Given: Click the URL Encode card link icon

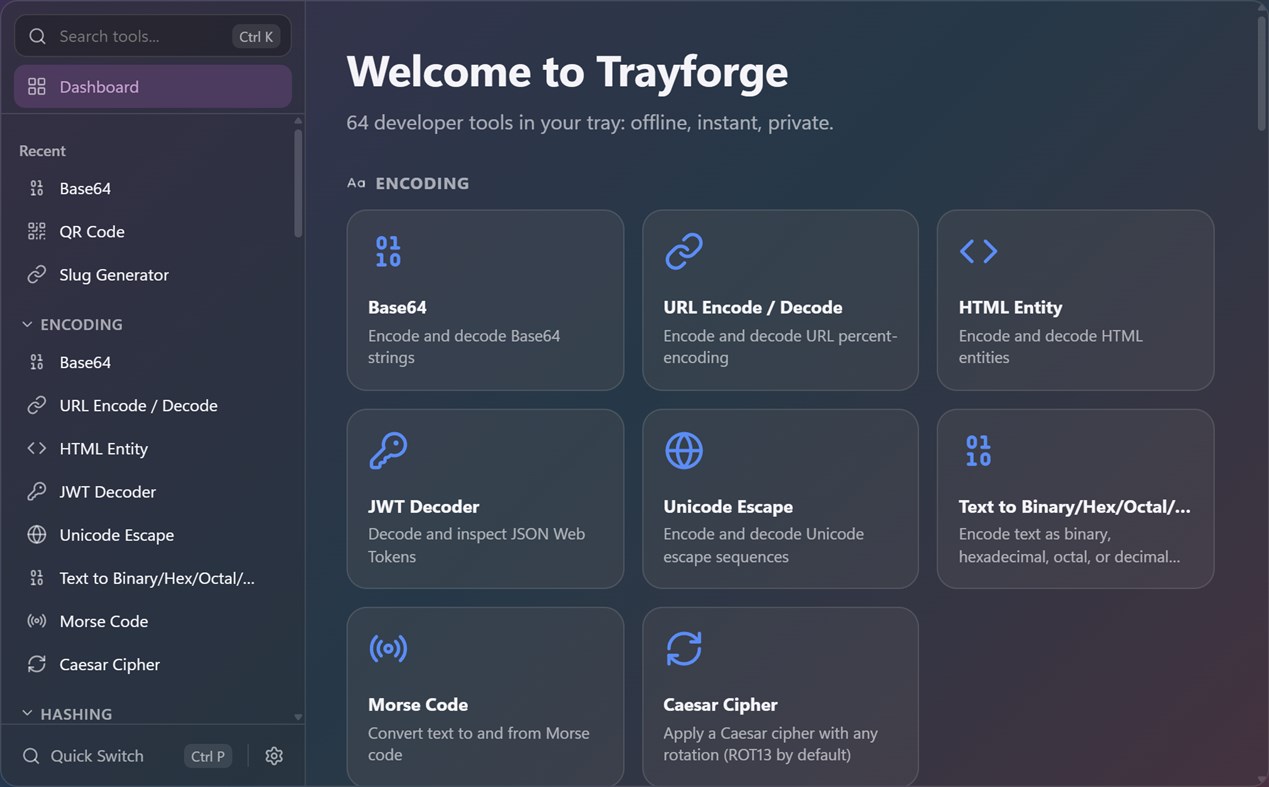Looking at the screenshot, I should click(x=684, y=251).
